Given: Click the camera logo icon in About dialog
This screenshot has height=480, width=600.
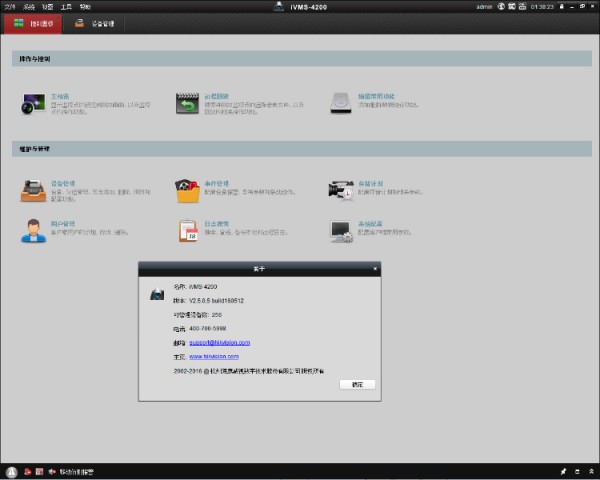Looking at the screenshot, I should coord(157,294).
